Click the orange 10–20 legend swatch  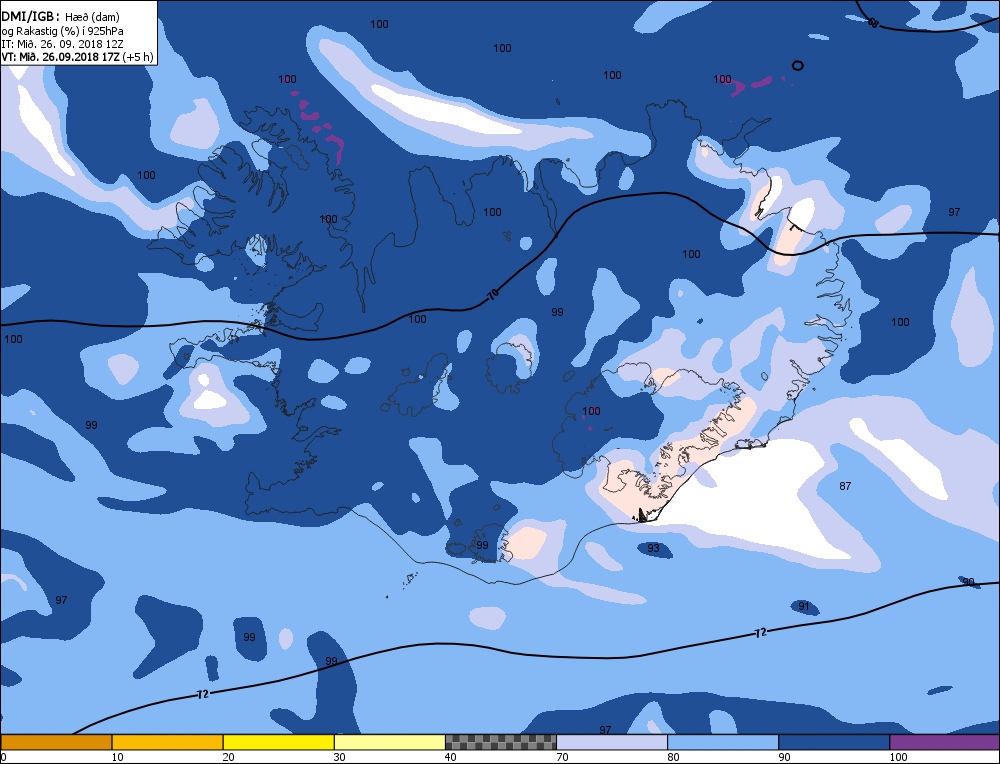(x=167, y=742)
